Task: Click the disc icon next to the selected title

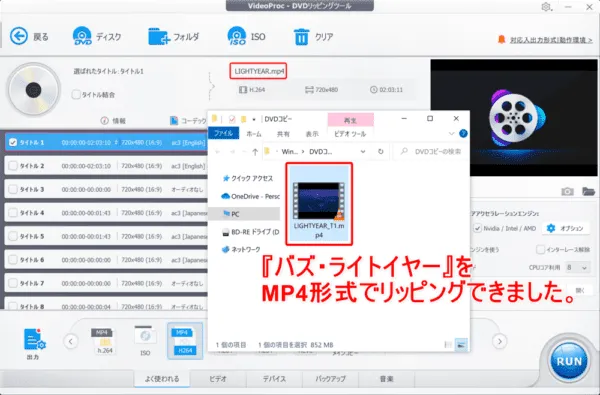Action: point(34,90)
